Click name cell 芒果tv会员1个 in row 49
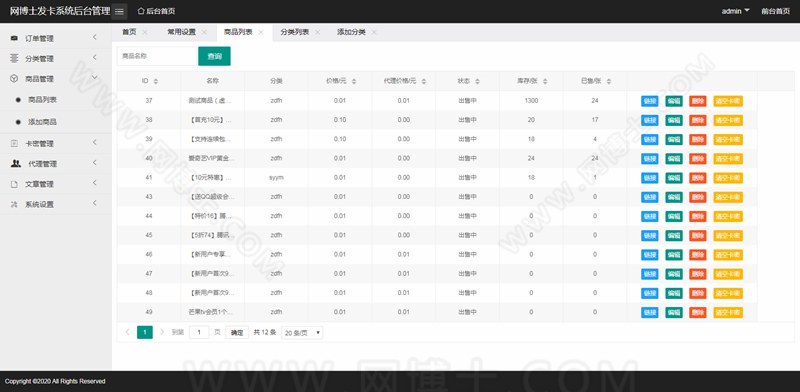 [212, 312]
